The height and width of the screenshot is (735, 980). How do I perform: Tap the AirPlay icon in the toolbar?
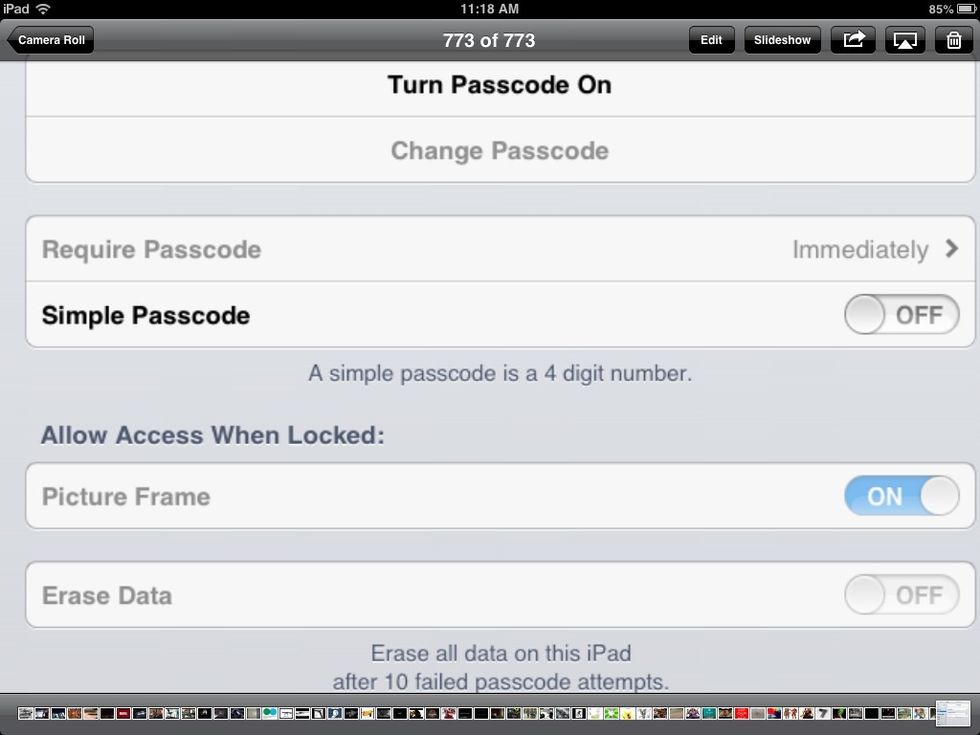905,40
